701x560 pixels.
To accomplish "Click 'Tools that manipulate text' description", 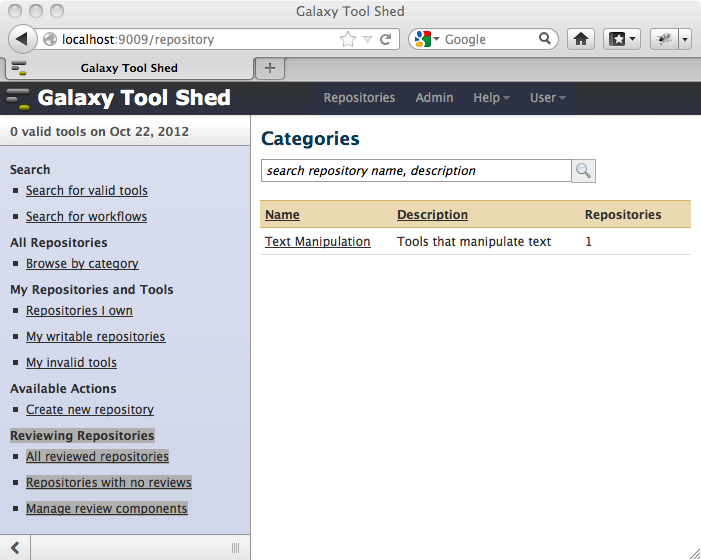I will point(474,242).
